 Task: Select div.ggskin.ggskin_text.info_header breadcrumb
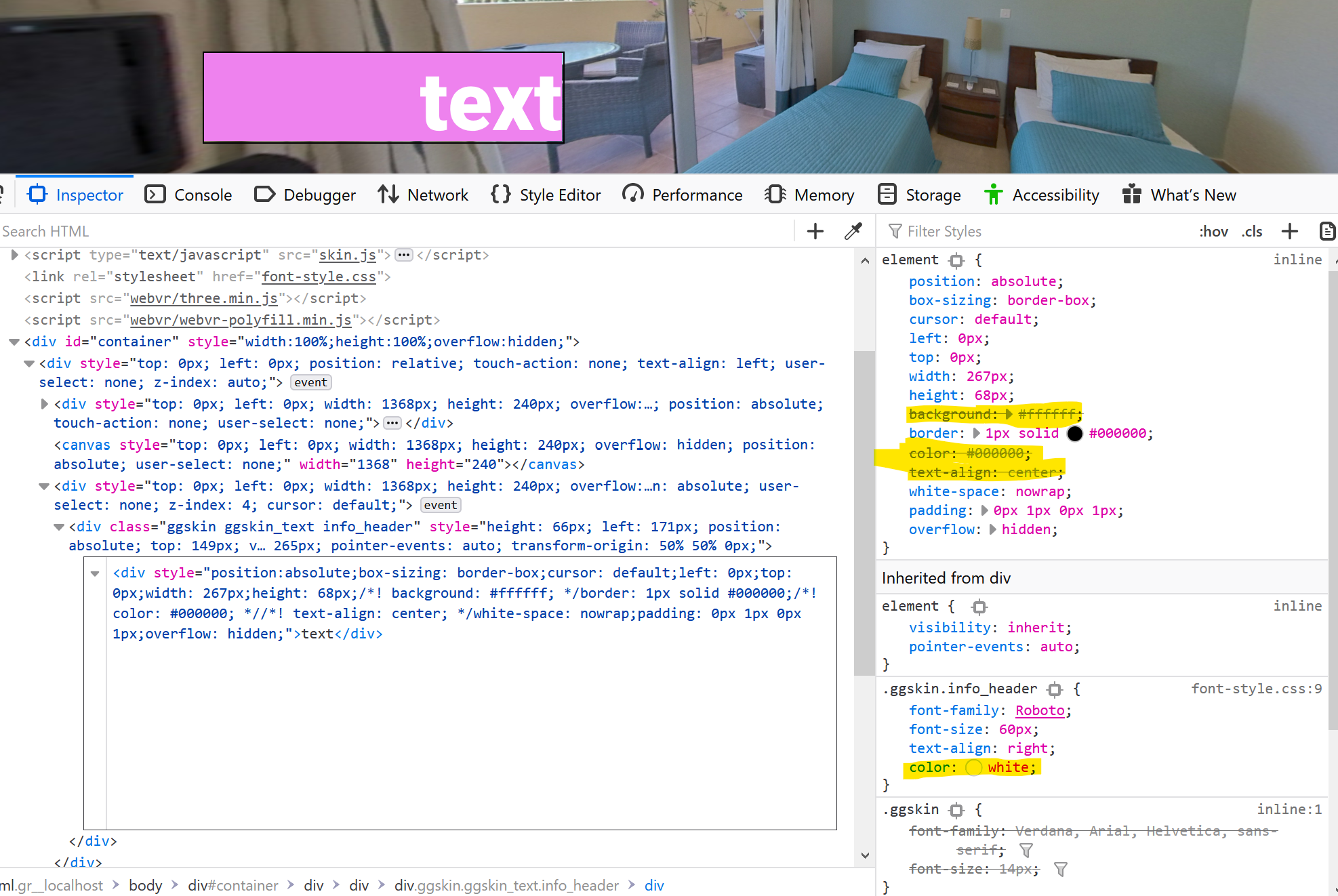coord(507,885)
